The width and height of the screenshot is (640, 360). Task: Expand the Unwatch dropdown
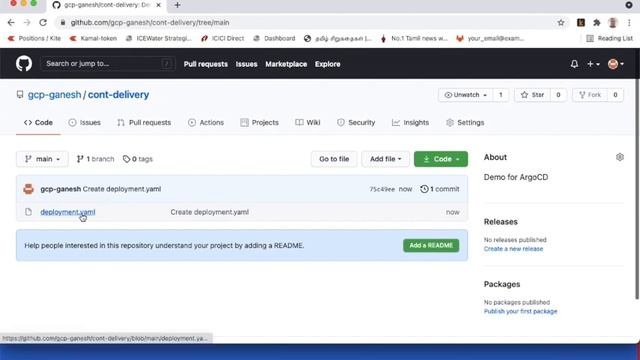465,95
